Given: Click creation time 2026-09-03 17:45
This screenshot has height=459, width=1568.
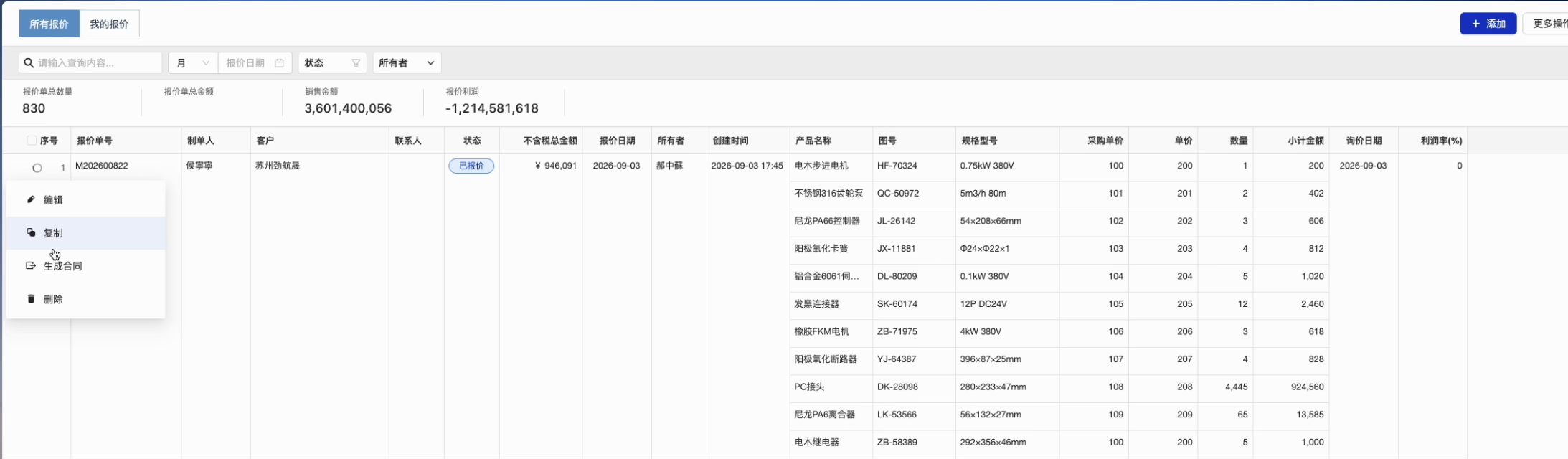Looking at the screenshot, I should click(x=747, y=166).
